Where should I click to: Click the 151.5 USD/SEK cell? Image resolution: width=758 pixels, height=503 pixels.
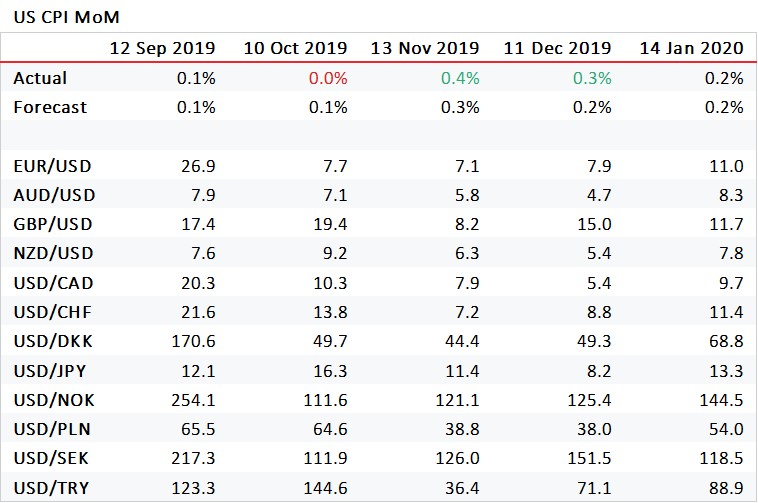click(589, 458)
